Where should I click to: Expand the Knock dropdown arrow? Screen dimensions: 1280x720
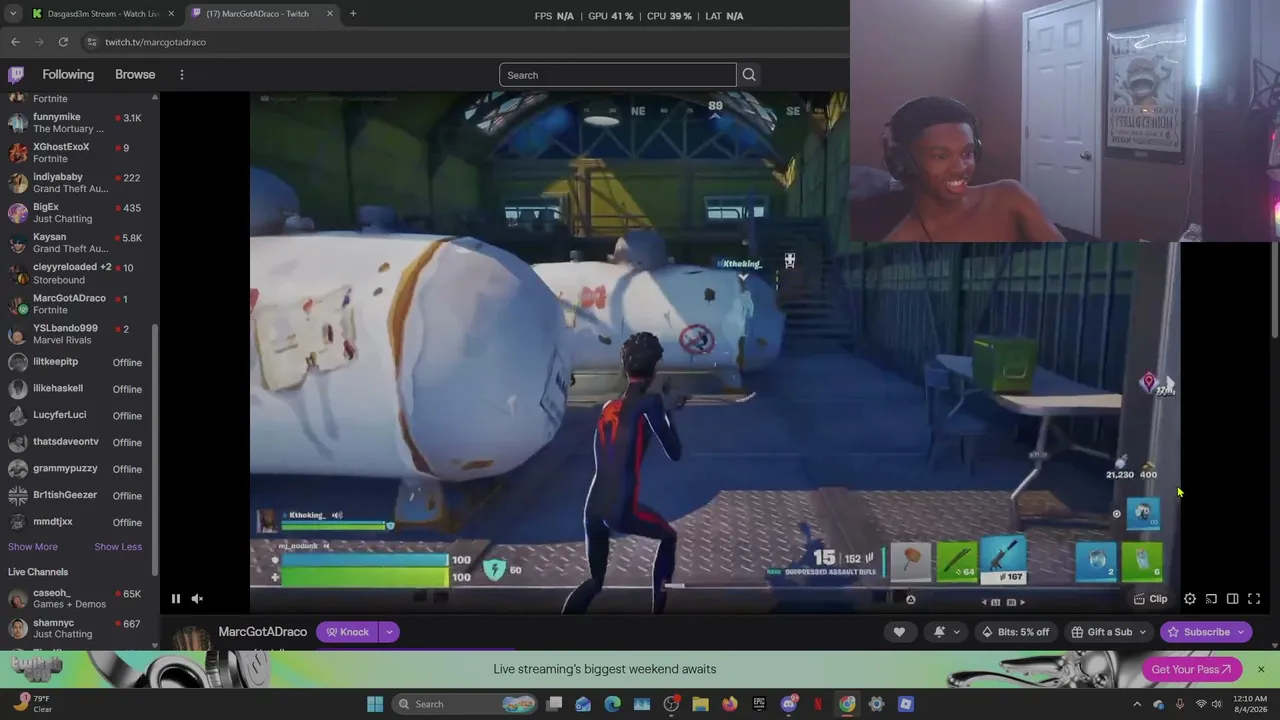click(389, 632)
